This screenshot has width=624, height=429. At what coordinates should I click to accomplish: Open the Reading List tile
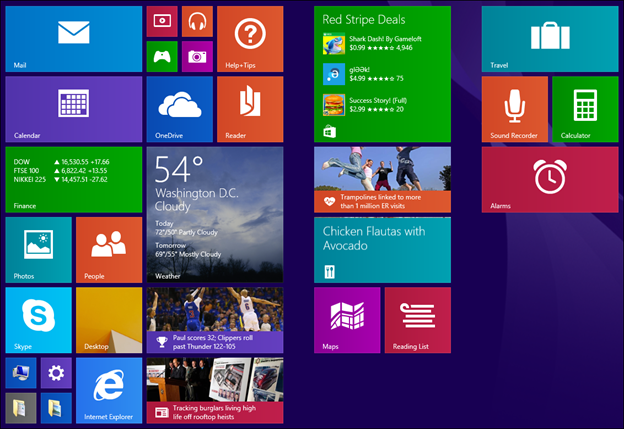point(418,320)
